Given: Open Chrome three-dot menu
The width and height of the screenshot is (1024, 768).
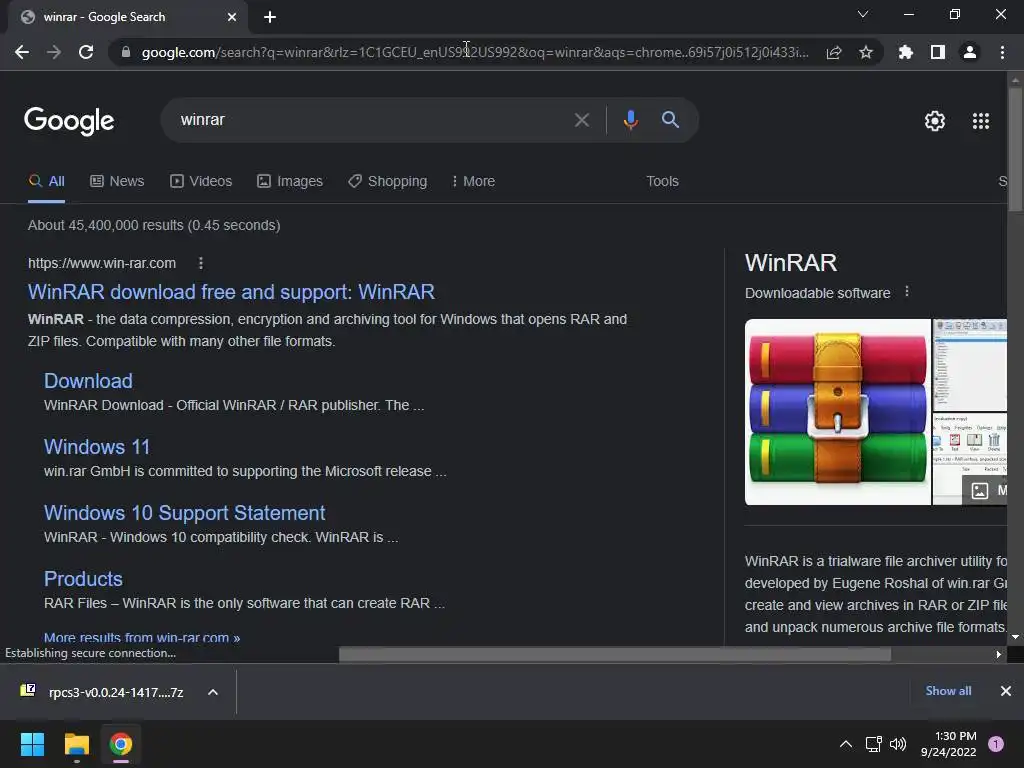Looking at the screenshot, I should (x=1002, y=52).
